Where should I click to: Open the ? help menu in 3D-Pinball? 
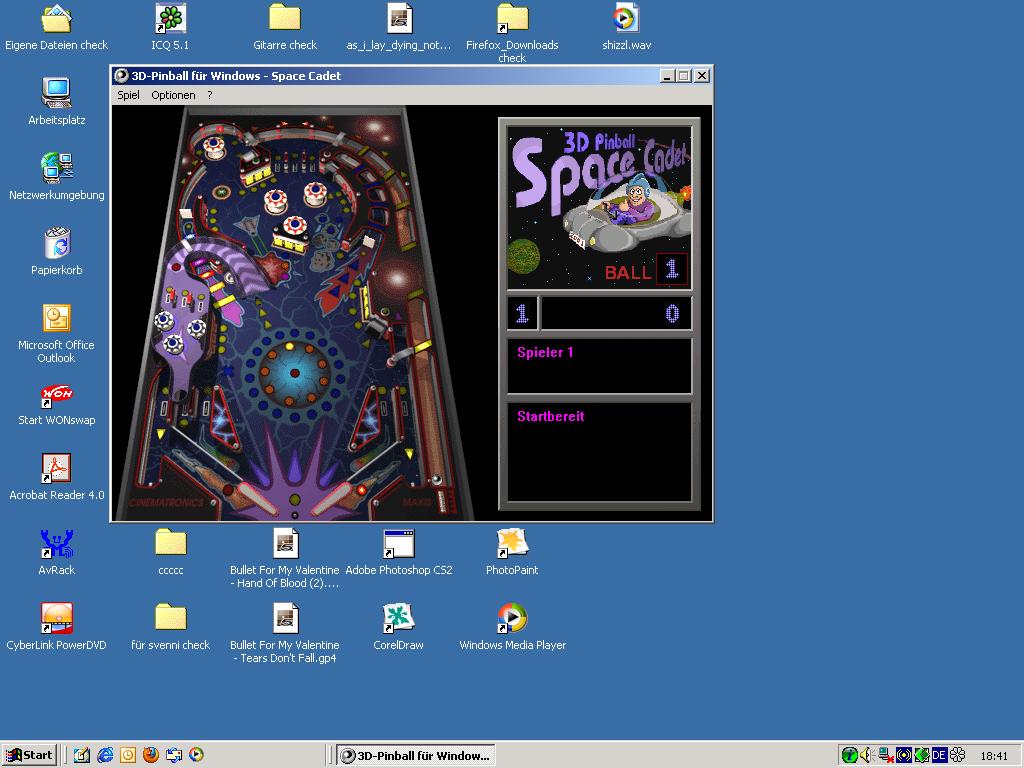[210, 95]
